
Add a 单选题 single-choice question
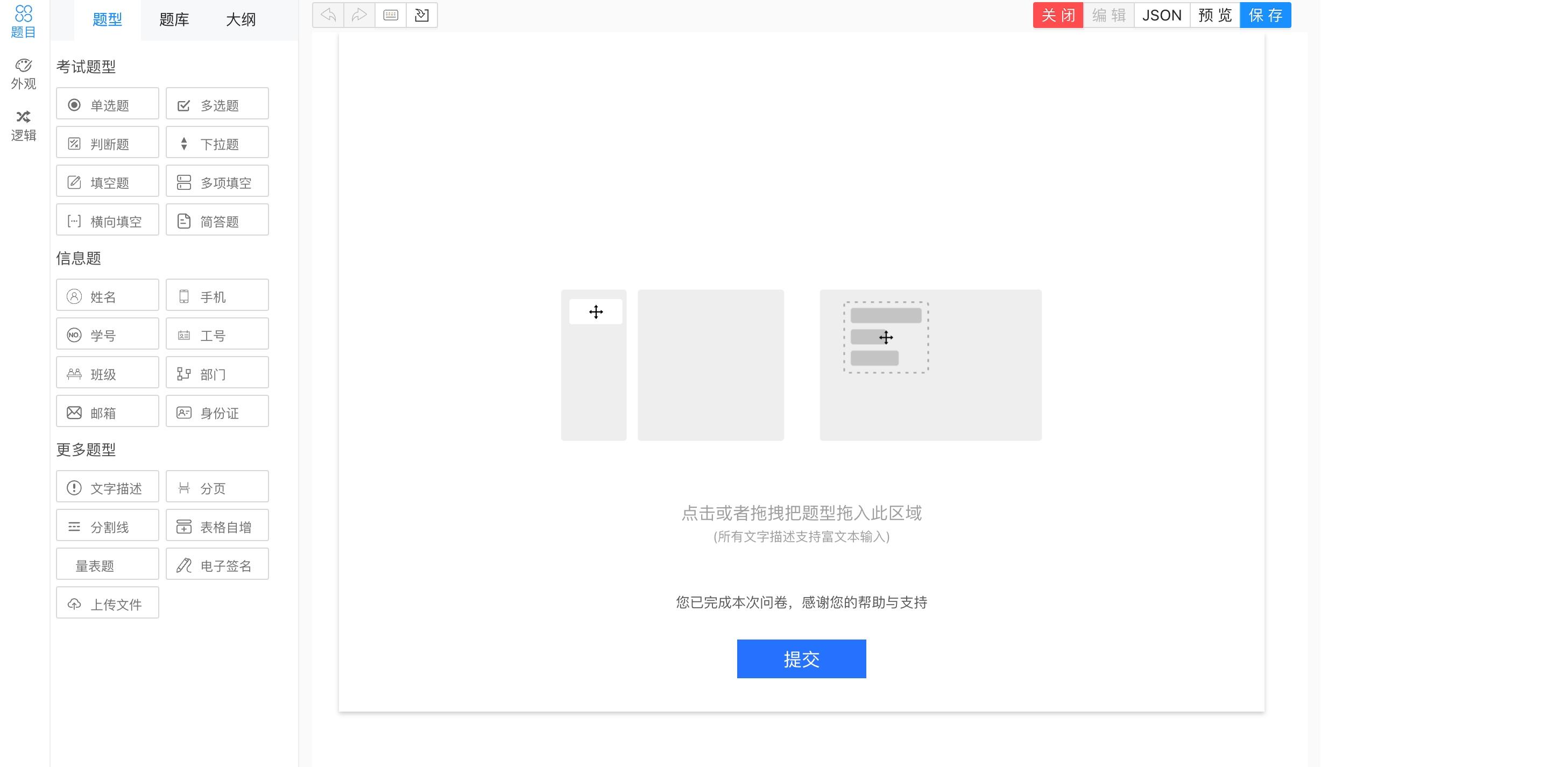(108, 105)
